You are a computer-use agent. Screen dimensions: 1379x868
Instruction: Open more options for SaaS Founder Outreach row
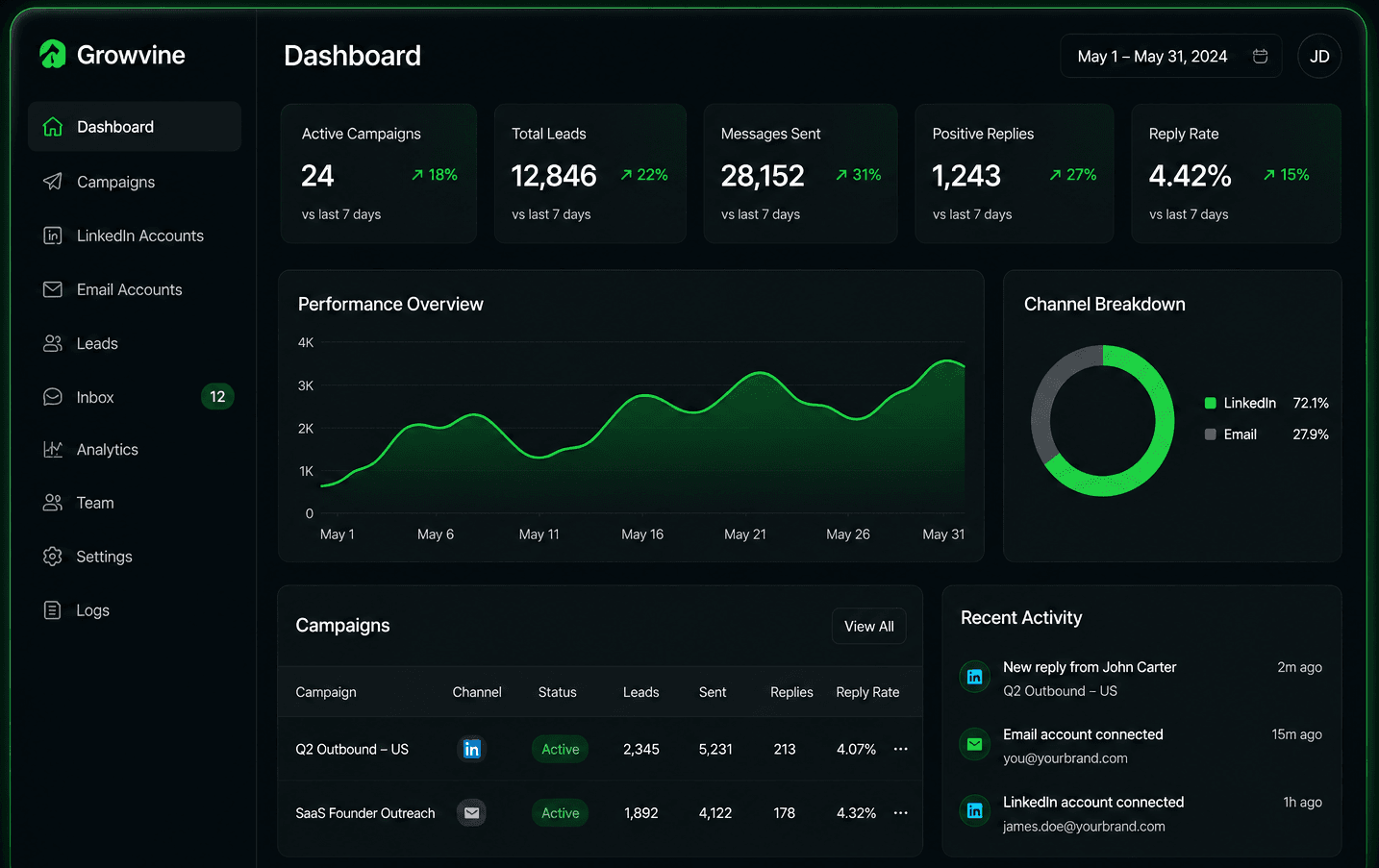(900, 813)
